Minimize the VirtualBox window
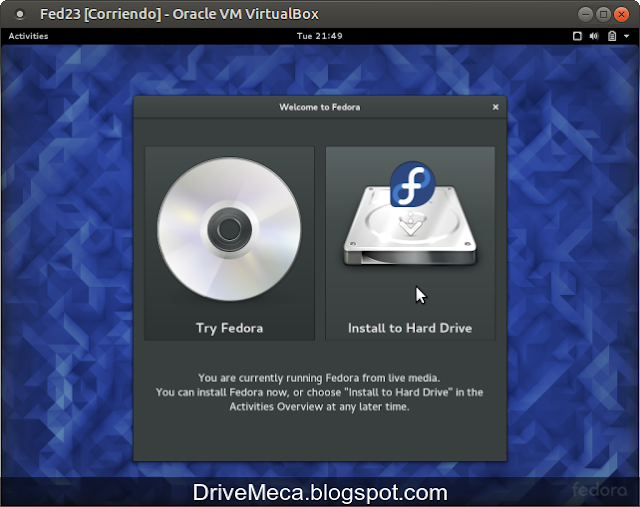640x507 pixels. pos(585,15)
